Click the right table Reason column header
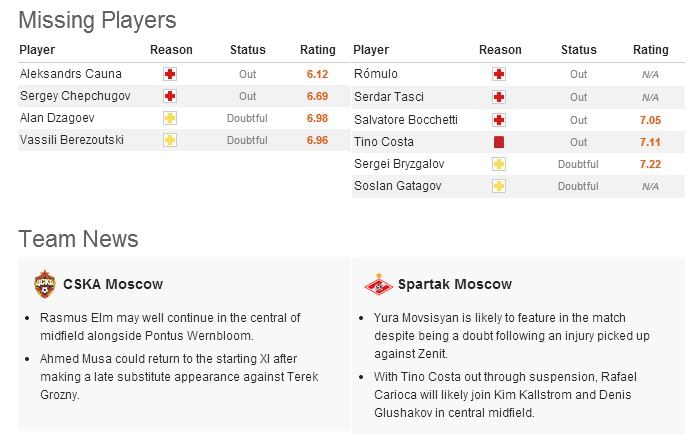The height and width of the screenshot is (434, 688). (500, 50)
